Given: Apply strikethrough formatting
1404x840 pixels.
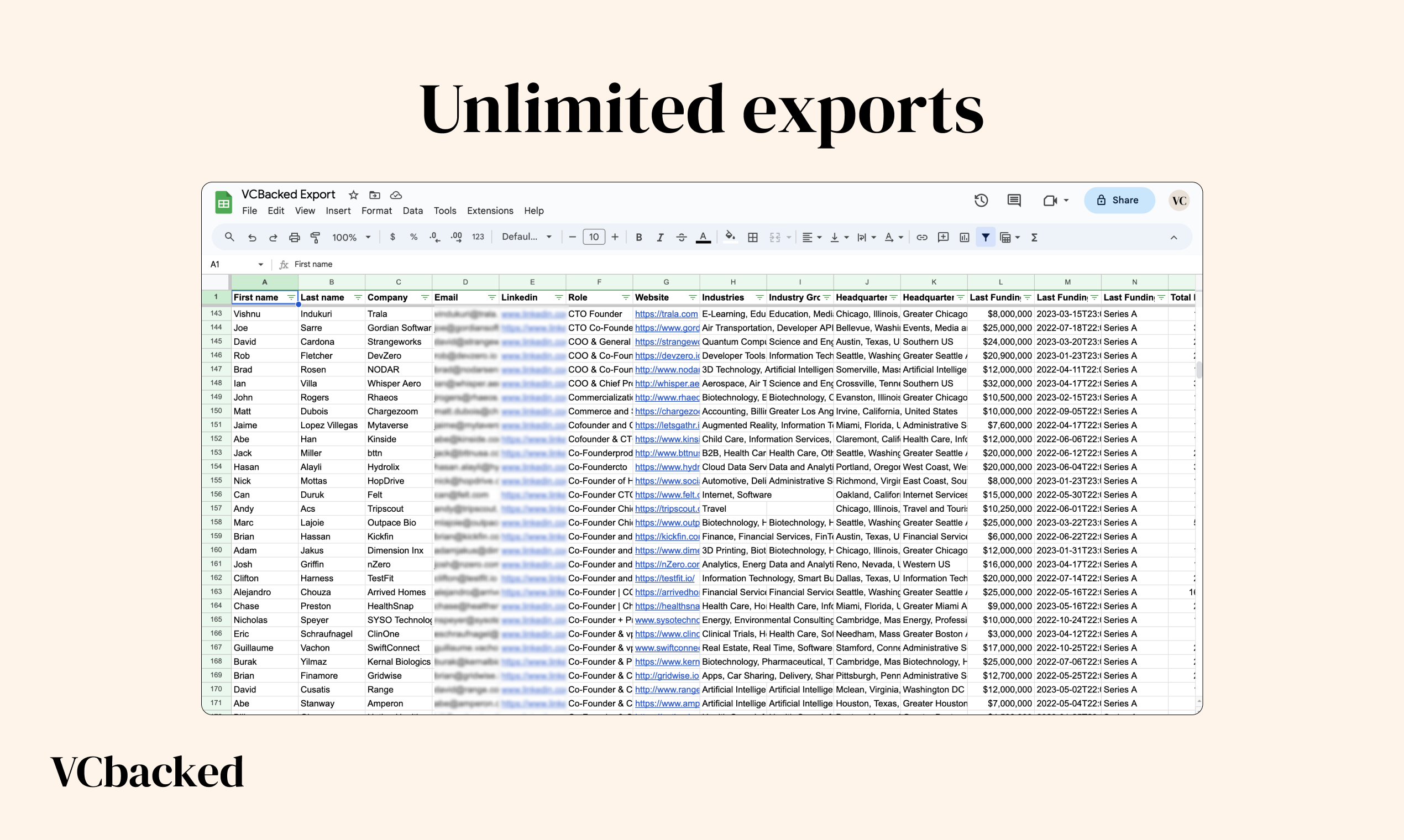Looking at the screenshot, I should (681, 237).
